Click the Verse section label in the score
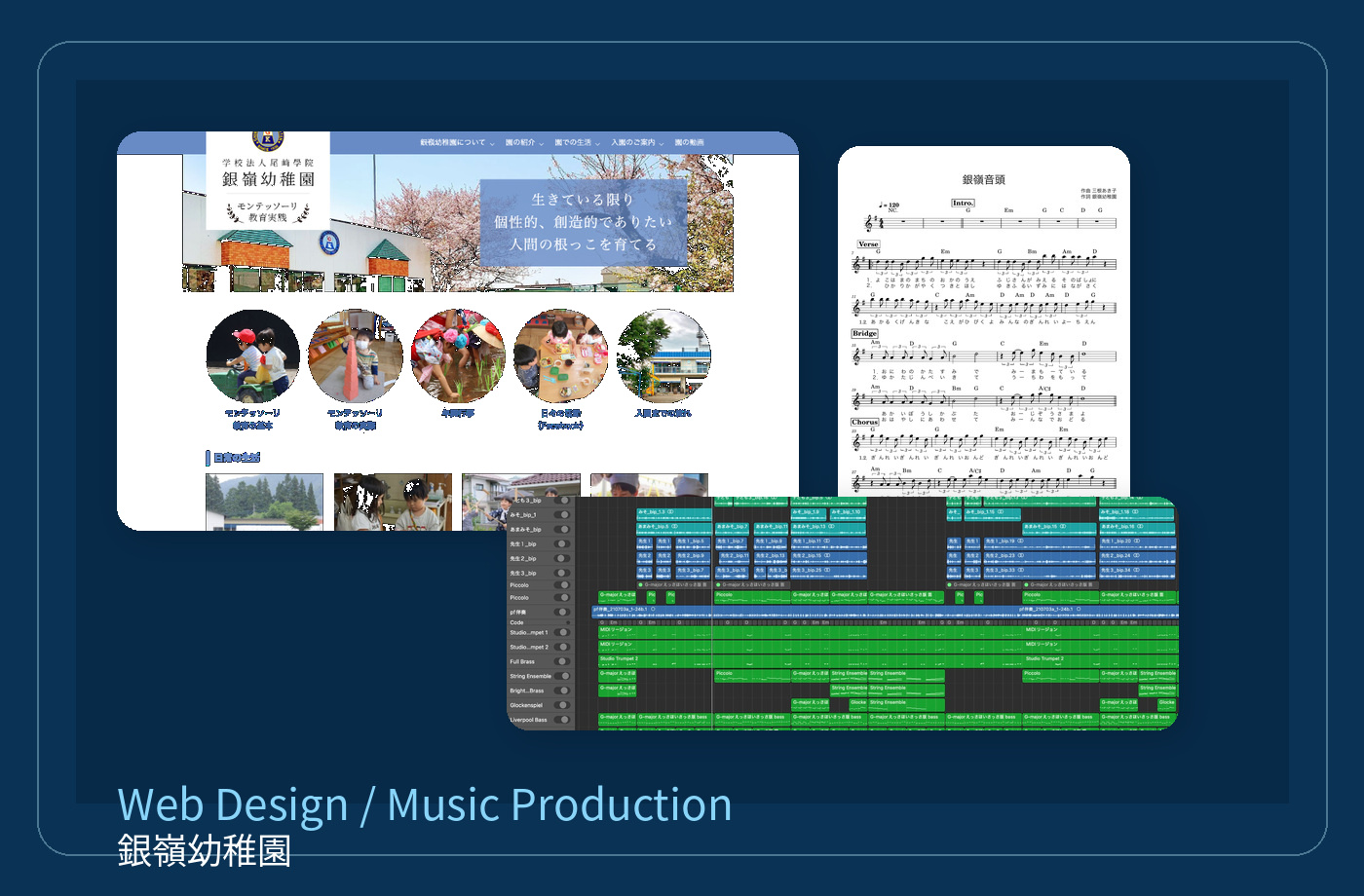The image size is (1364, 896). tap(868, 244)
